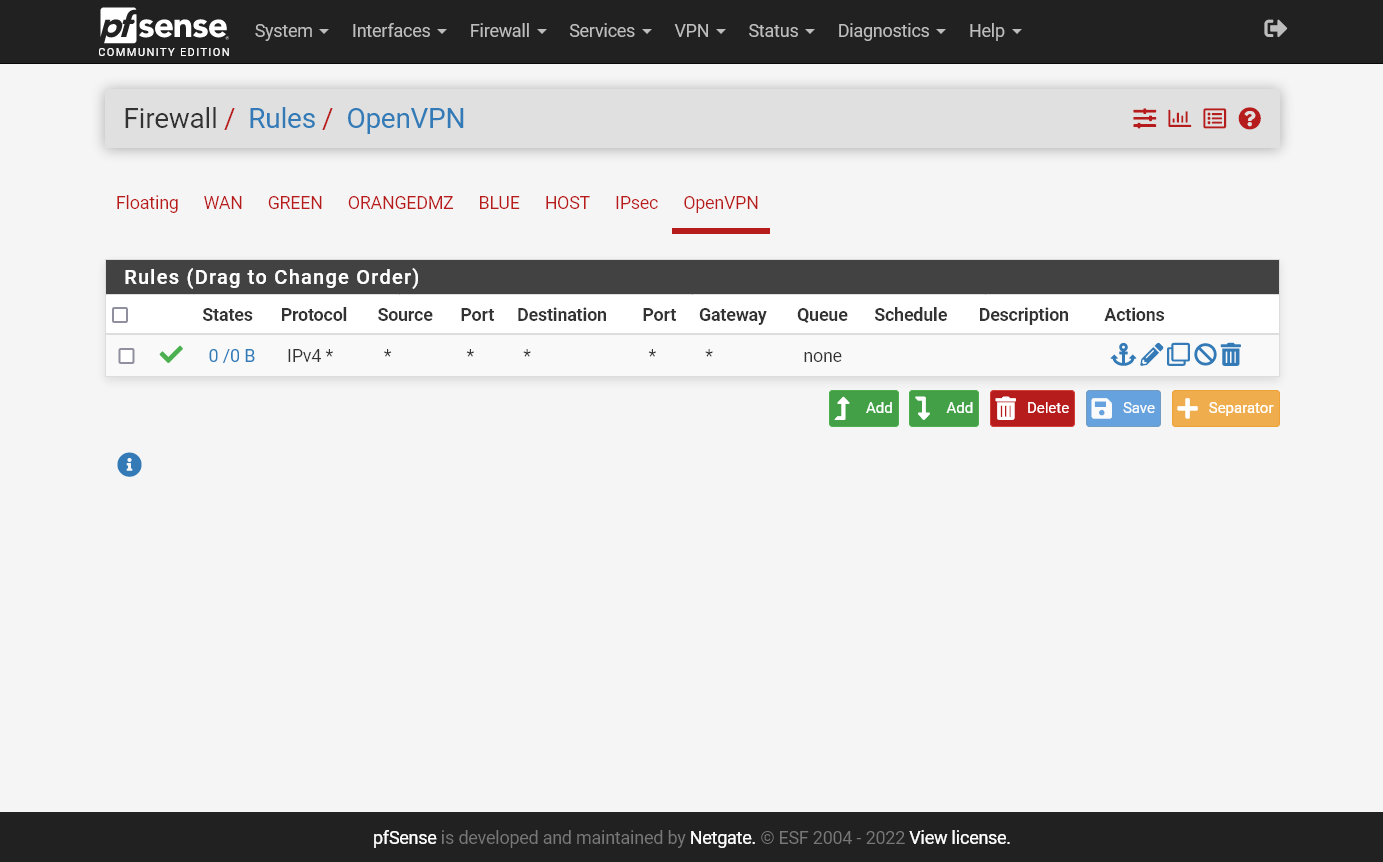Select the checkbox on the IPv4 rule row
The height and width of the screenshot is (862, 1383).
(126, 355)
